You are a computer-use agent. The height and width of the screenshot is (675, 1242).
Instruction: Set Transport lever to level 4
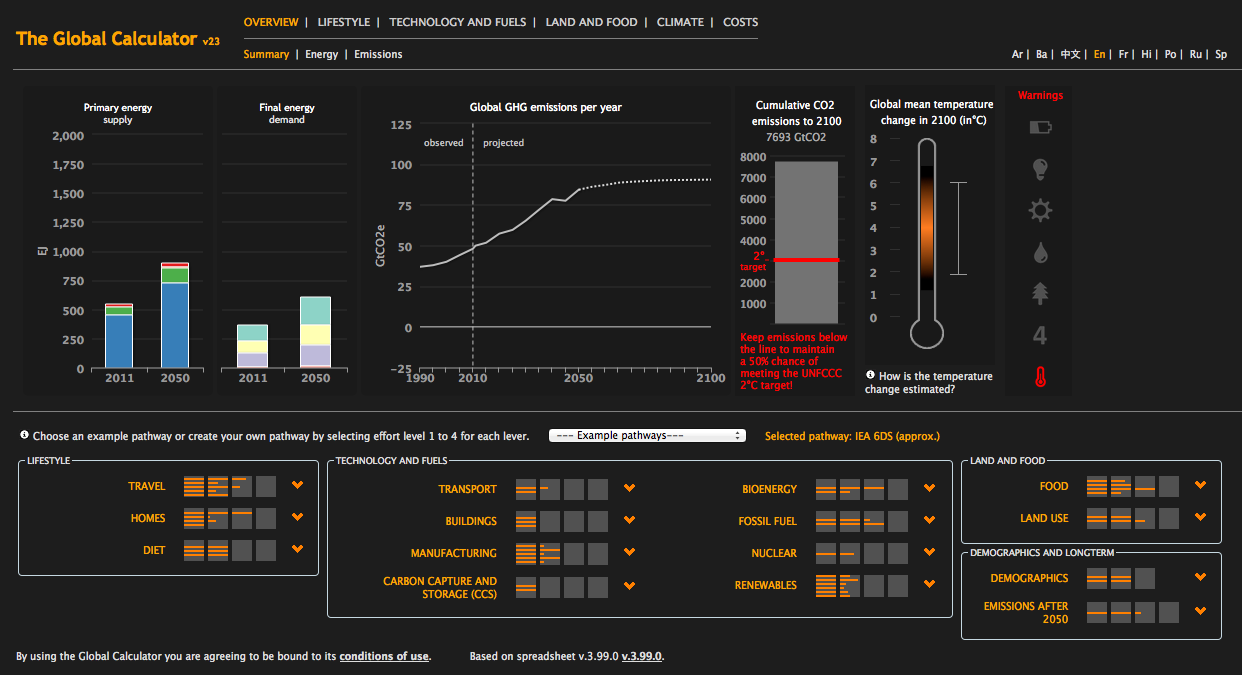(598, 490)
